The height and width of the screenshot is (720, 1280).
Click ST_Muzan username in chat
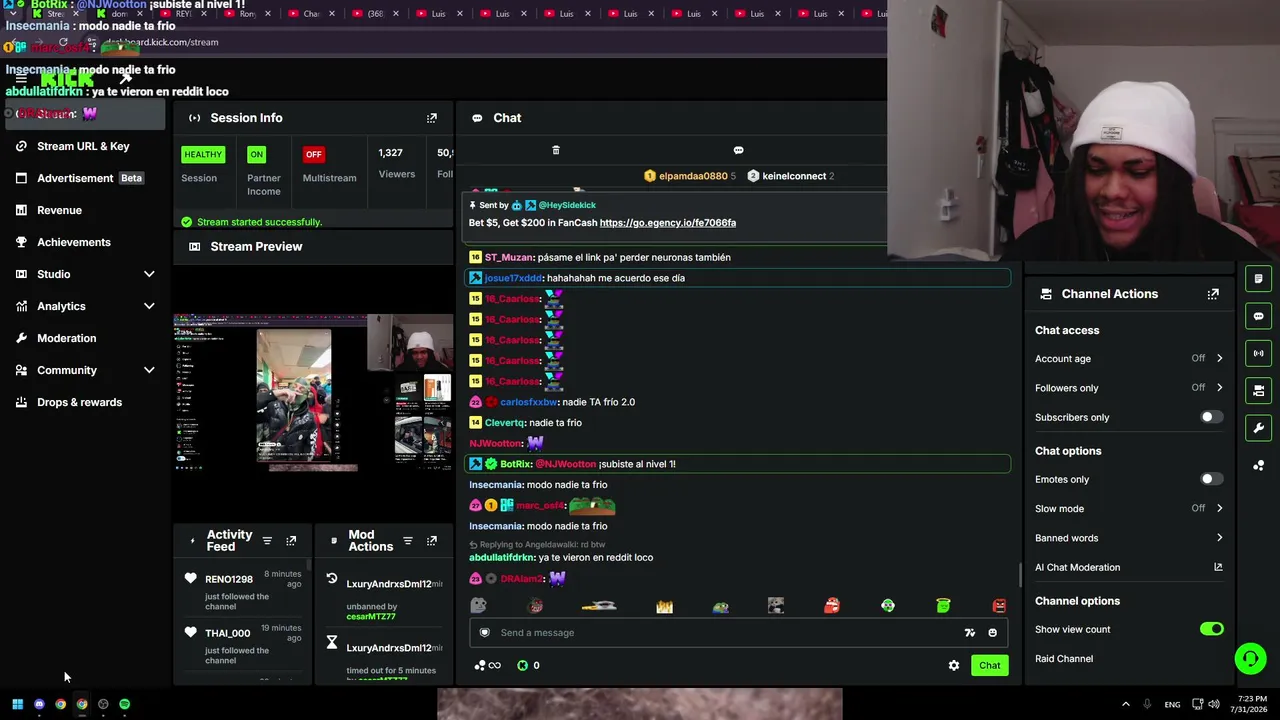point(509,257)
